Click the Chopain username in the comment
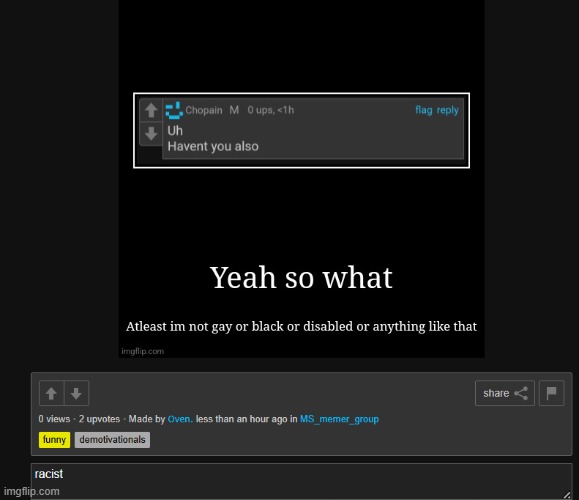 click(x=204, y=110)
